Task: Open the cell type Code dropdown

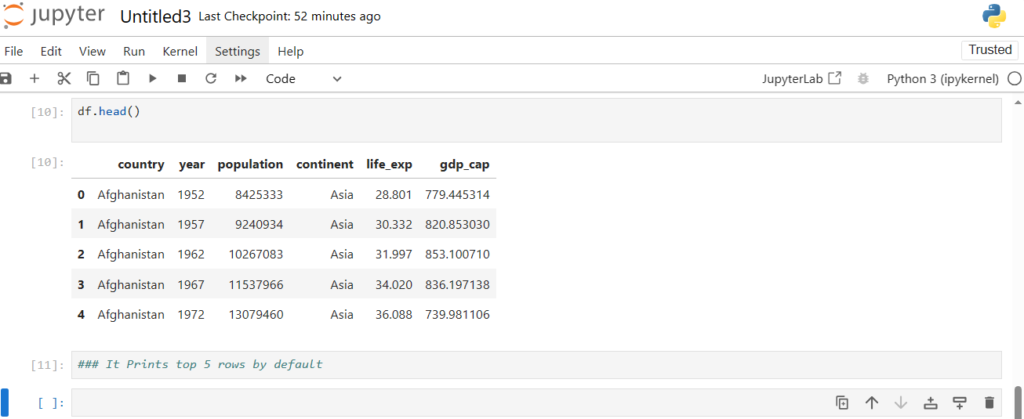Action: [303, 78]
